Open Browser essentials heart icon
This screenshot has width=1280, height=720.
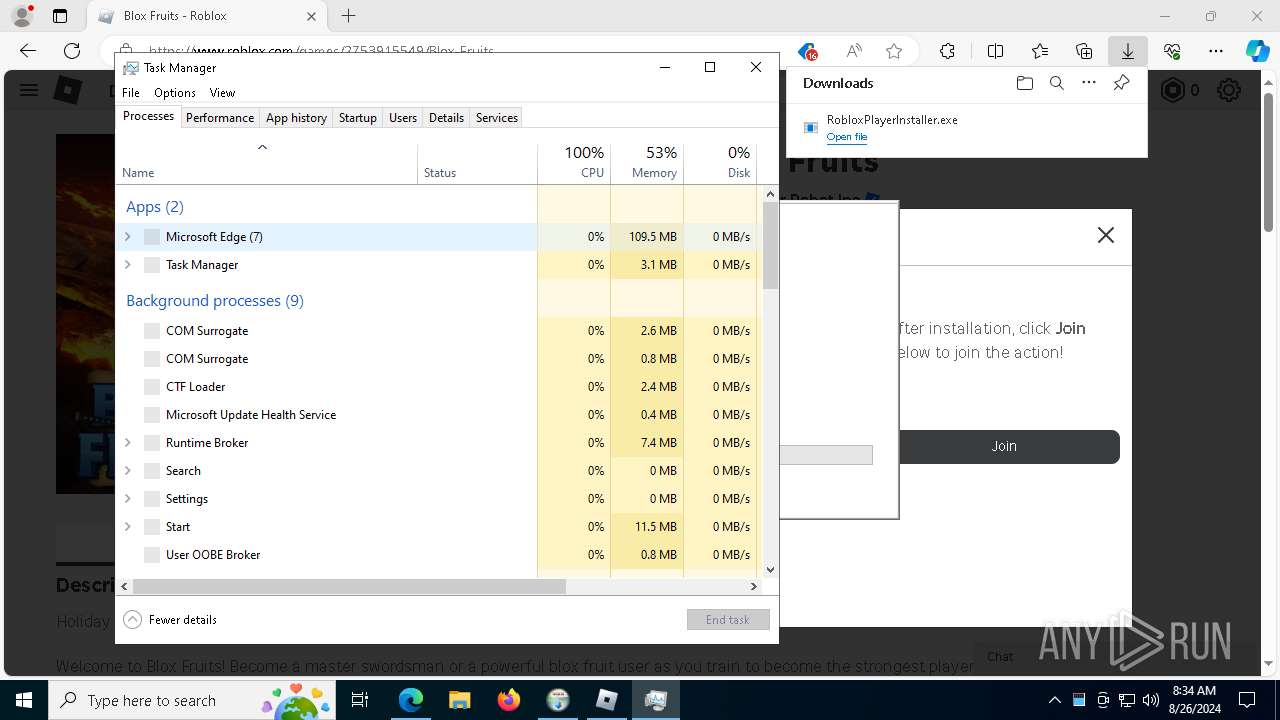1172,51
